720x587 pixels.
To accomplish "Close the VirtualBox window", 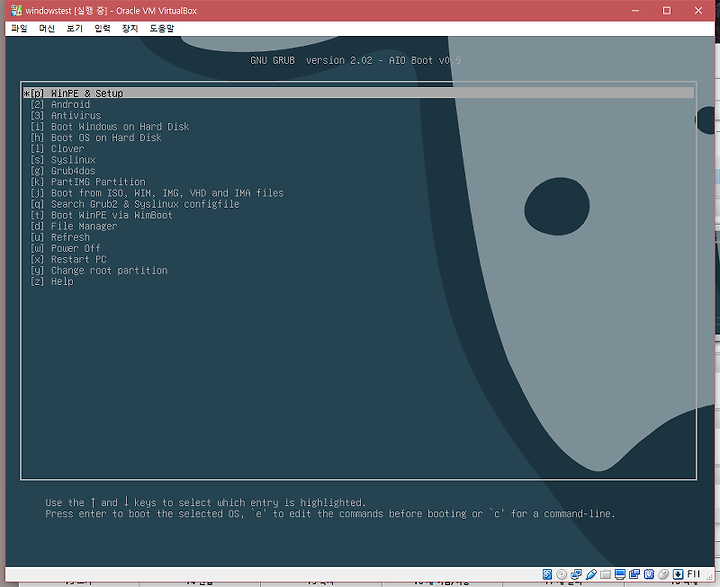I will pyautogui.click(x=698, y=10).
